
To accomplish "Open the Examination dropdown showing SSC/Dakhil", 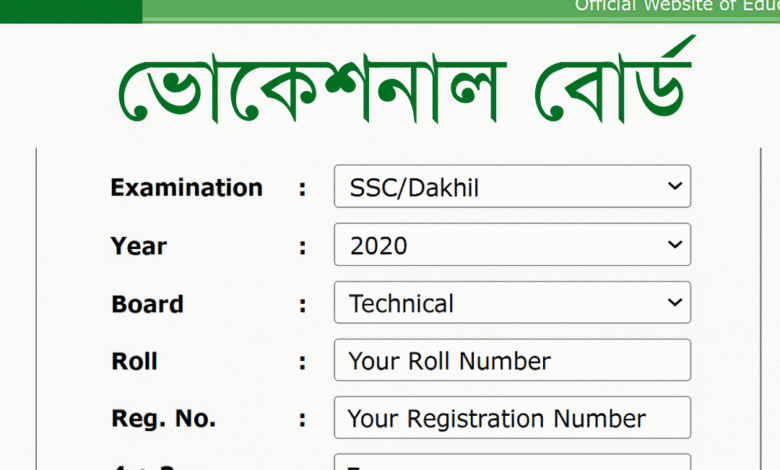I will click(x=512, y=186).
